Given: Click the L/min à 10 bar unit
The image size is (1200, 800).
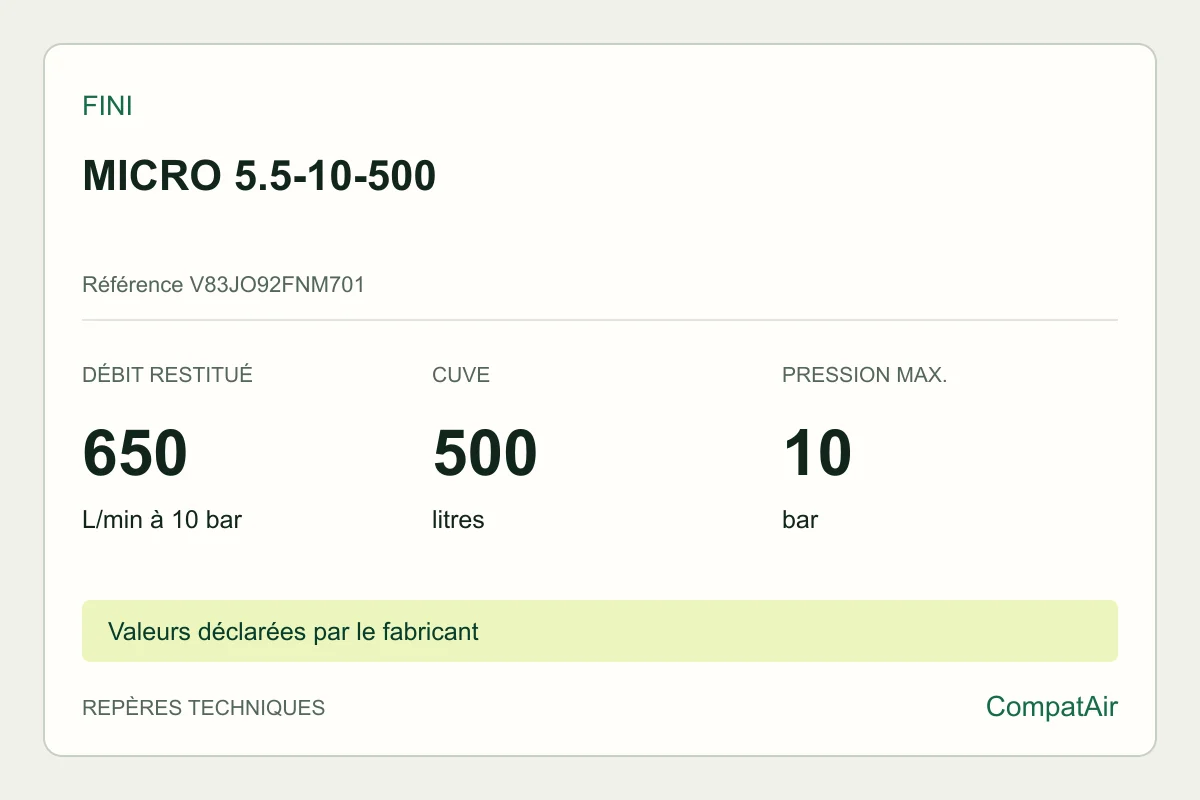Looking at the screenshot, I should (x=162, y=520).
